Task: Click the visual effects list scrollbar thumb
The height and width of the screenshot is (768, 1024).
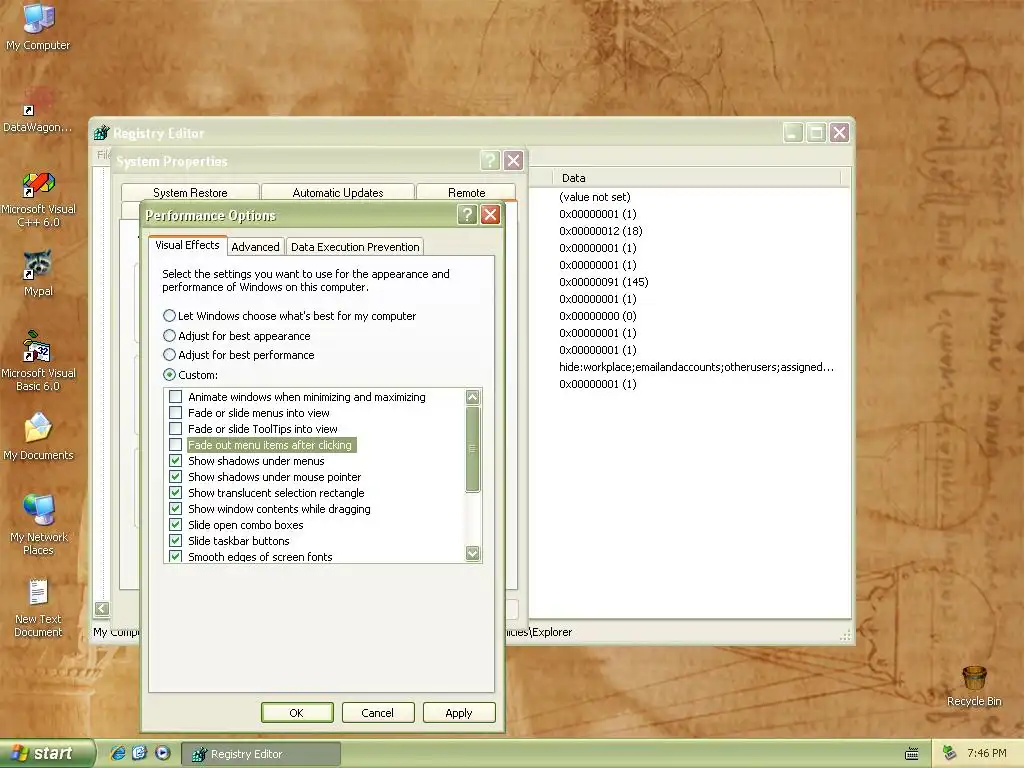Action: tap(473, 449)
